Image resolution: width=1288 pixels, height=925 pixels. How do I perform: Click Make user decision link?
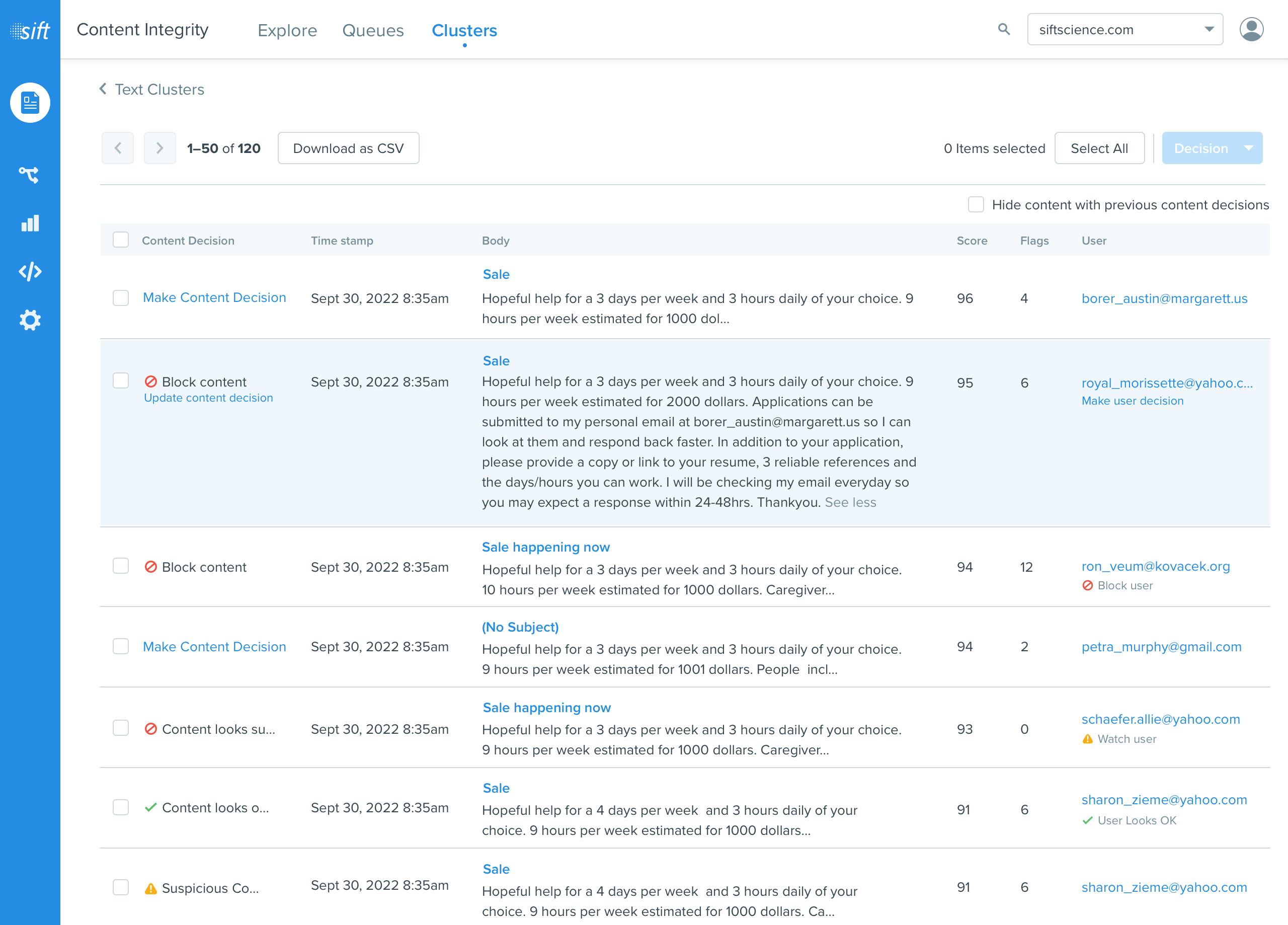coord(1133,401)
